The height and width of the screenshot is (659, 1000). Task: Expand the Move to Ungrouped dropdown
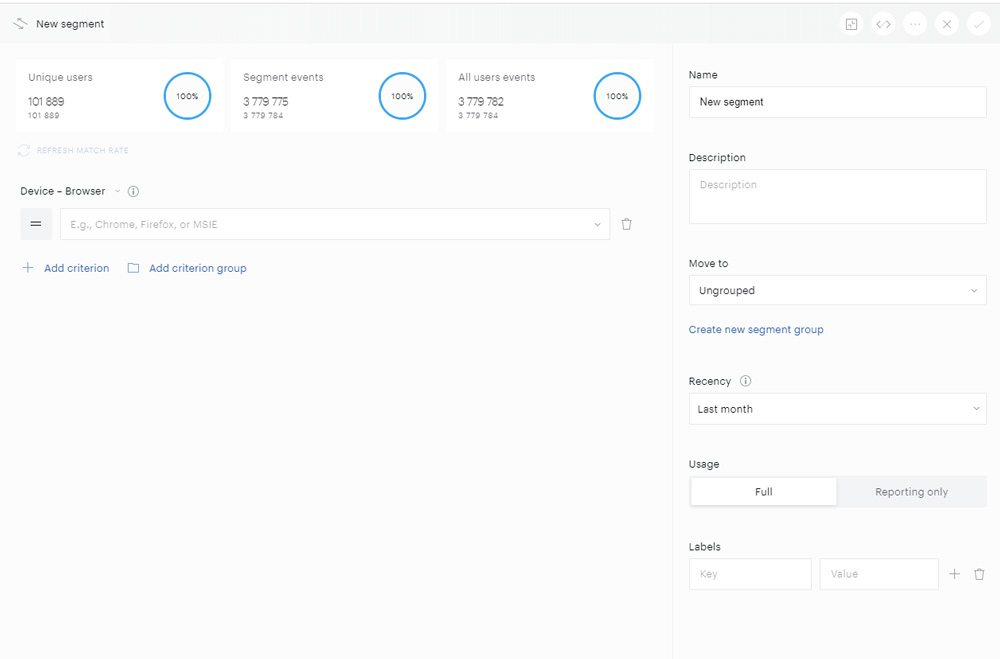pyautogui.click(x=837, y=290)
